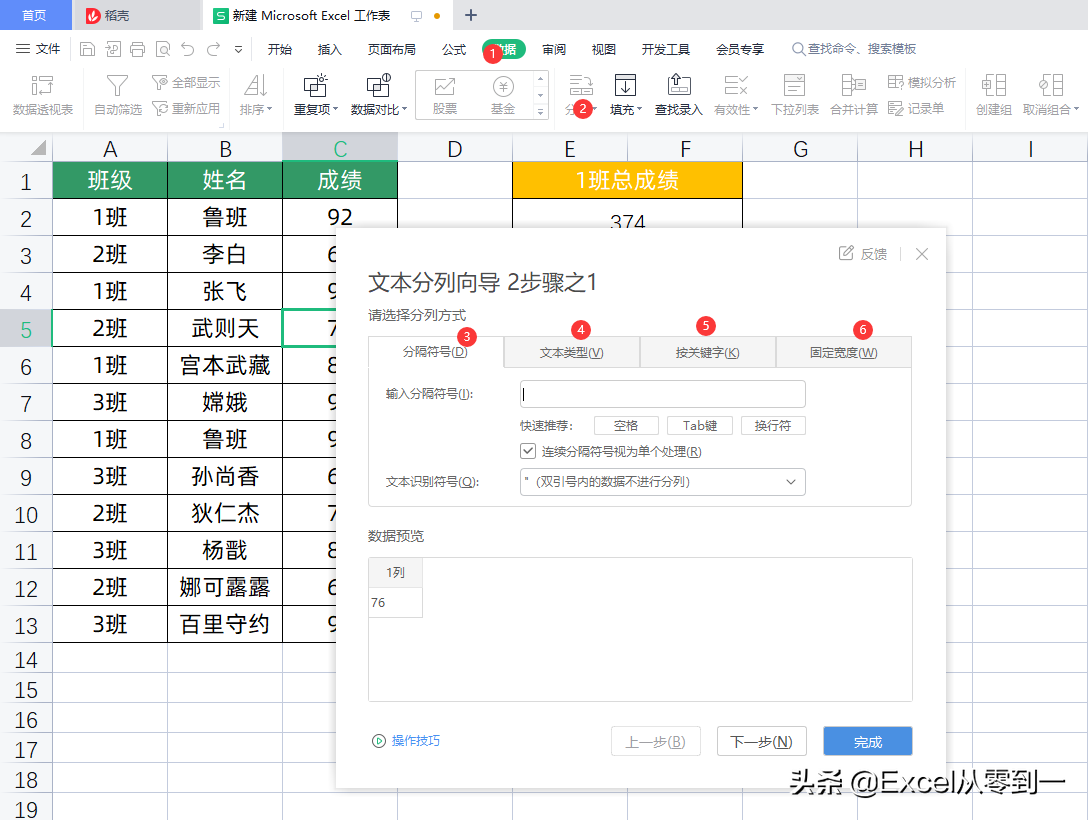The height and width of the screenshot is (820, 1088).
Task: Open 模拟分析 what-if analysis
Action: click(921, 83)
